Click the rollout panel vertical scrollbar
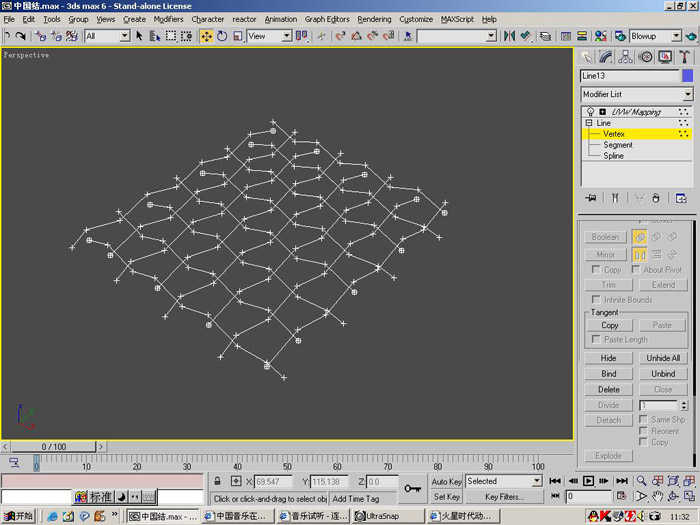This screenshot has width=700, height=525. click(694, 344)
